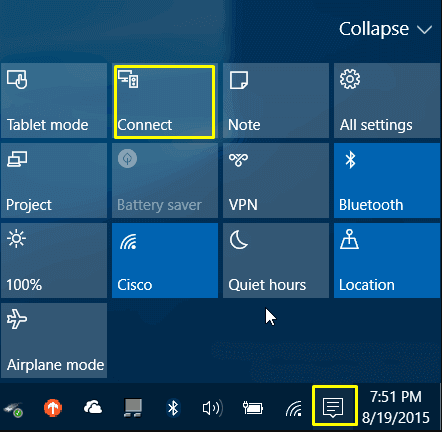
Task: Enable Quiet hours
Action: coord(276,261)
